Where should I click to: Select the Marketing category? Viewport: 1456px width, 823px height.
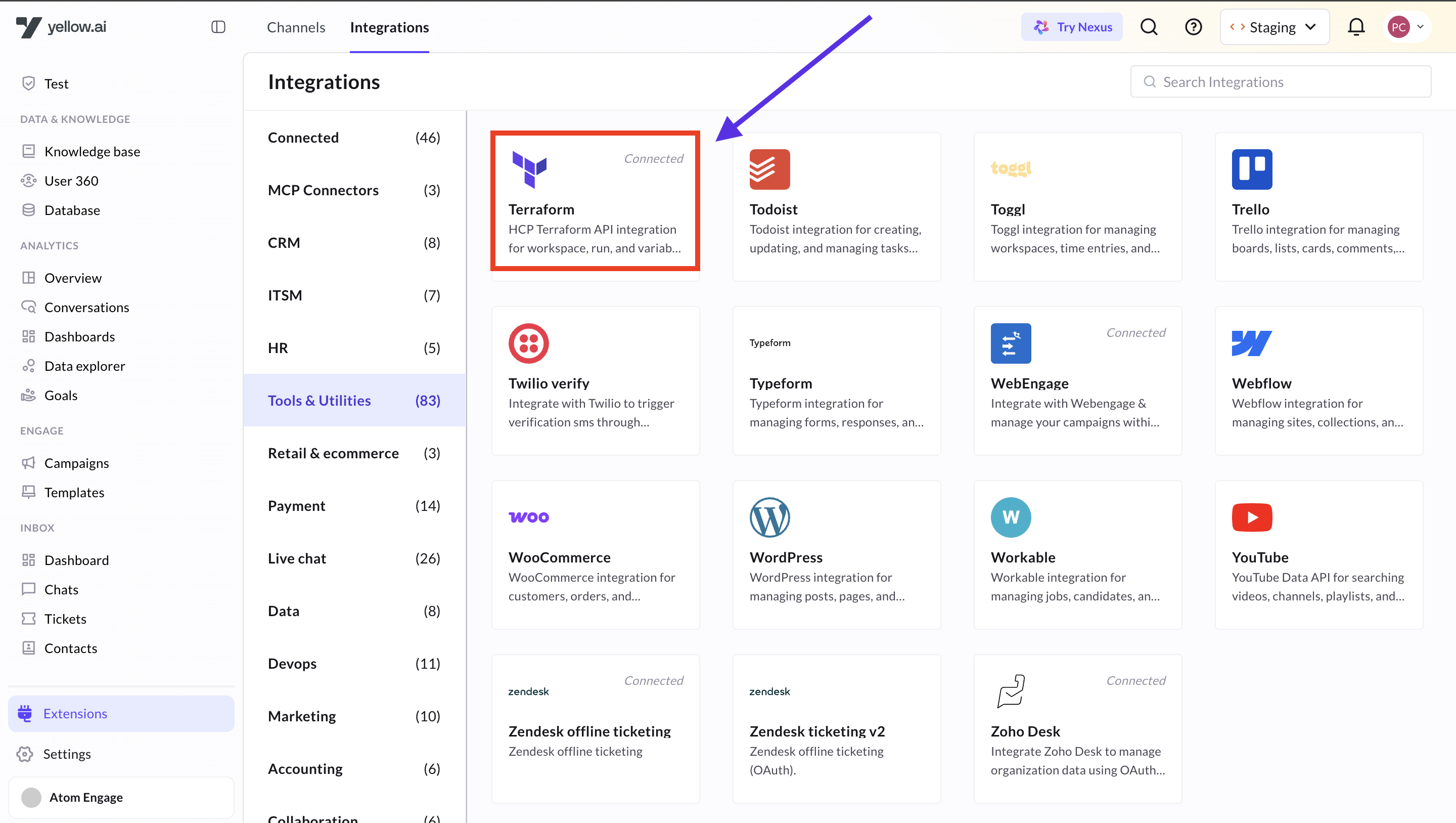click(354, 716)
